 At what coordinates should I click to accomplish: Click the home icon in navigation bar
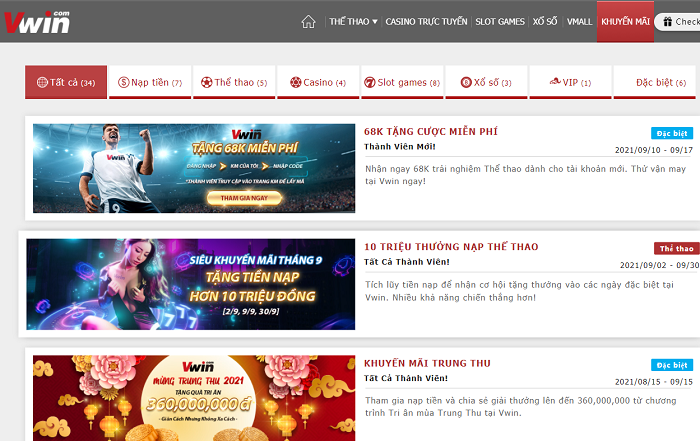coord(308,22)
